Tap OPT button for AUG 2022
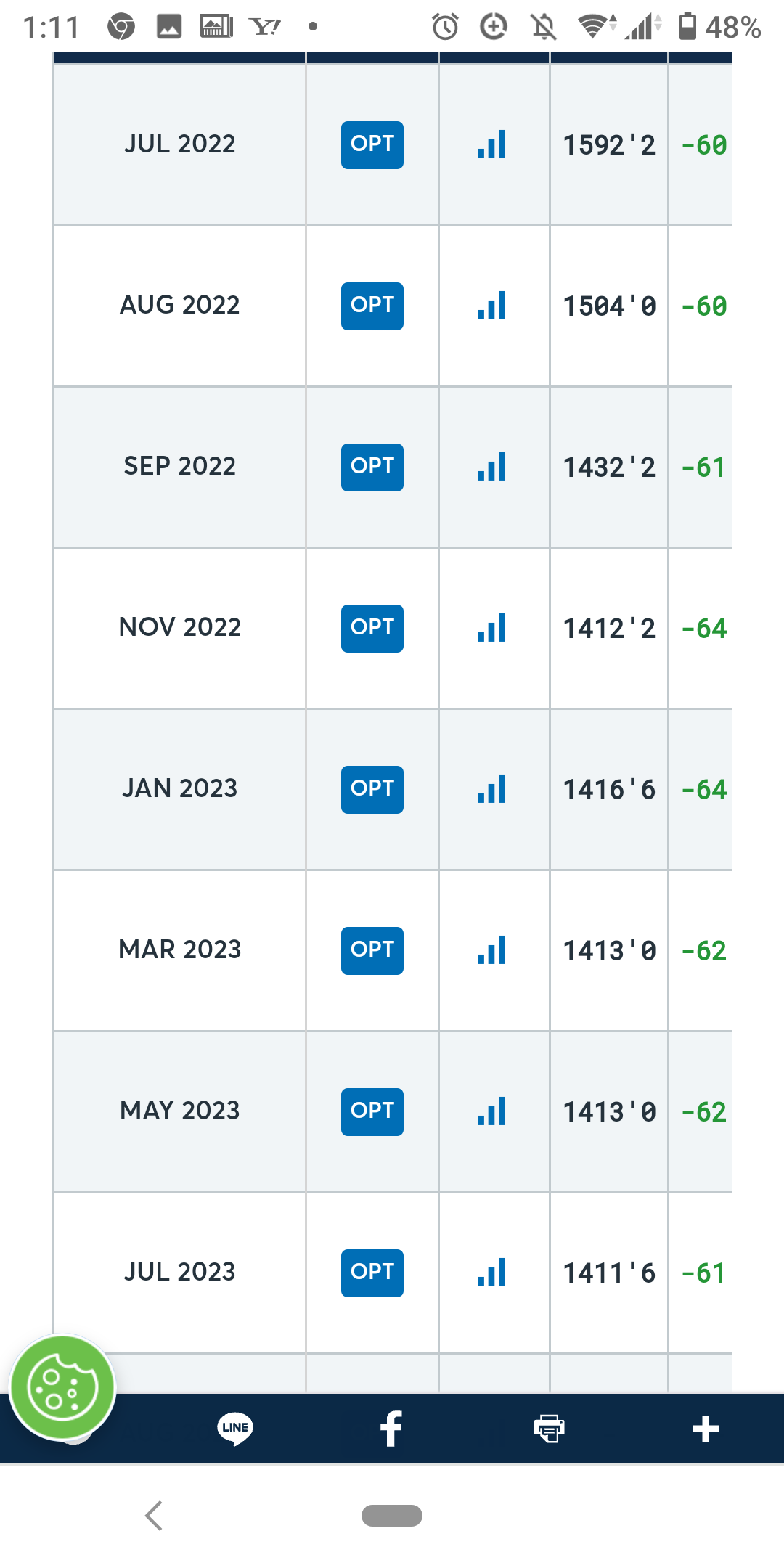 pos(372,306)
